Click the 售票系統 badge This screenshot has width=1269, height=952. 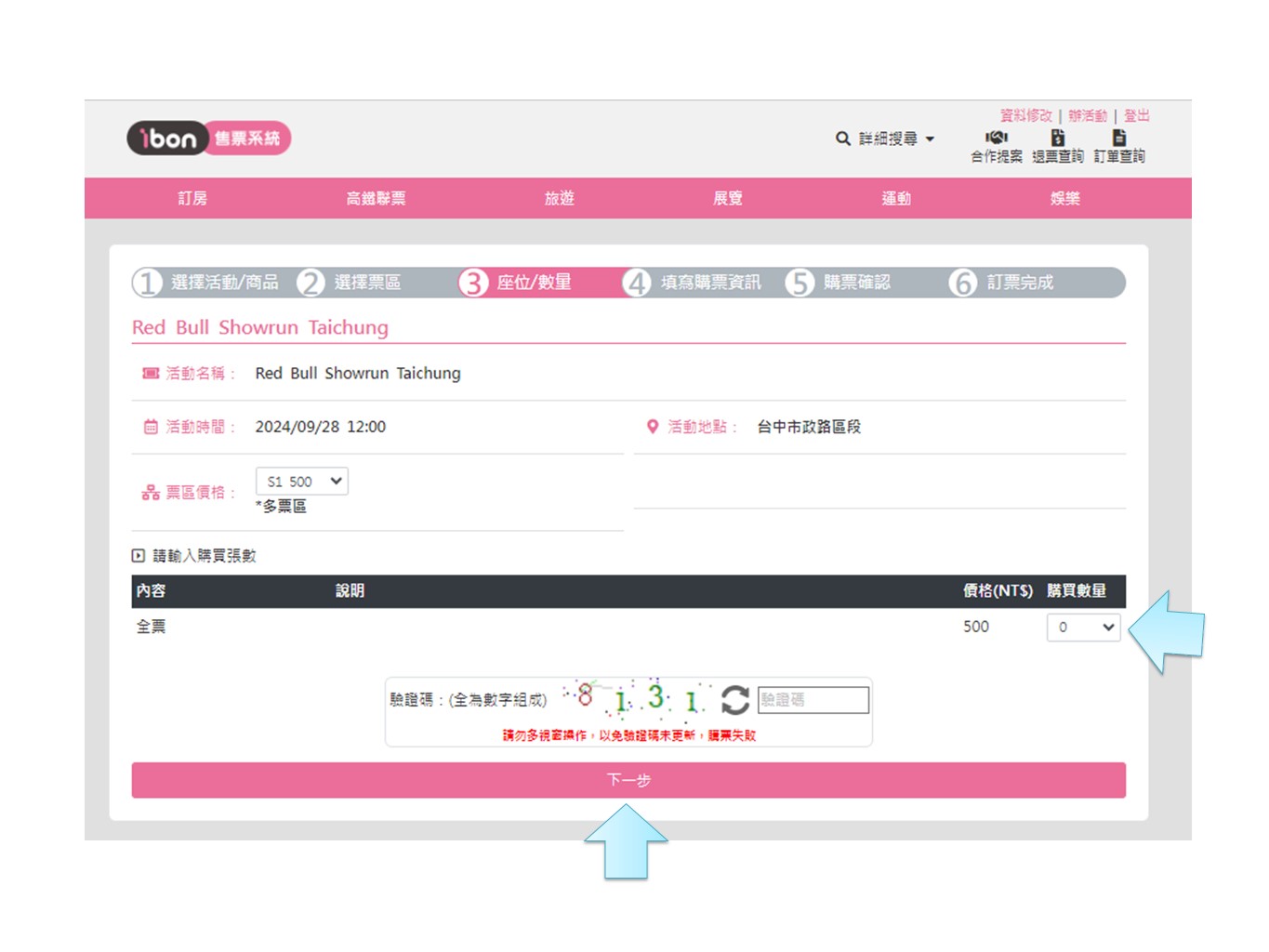click(247, 139)
